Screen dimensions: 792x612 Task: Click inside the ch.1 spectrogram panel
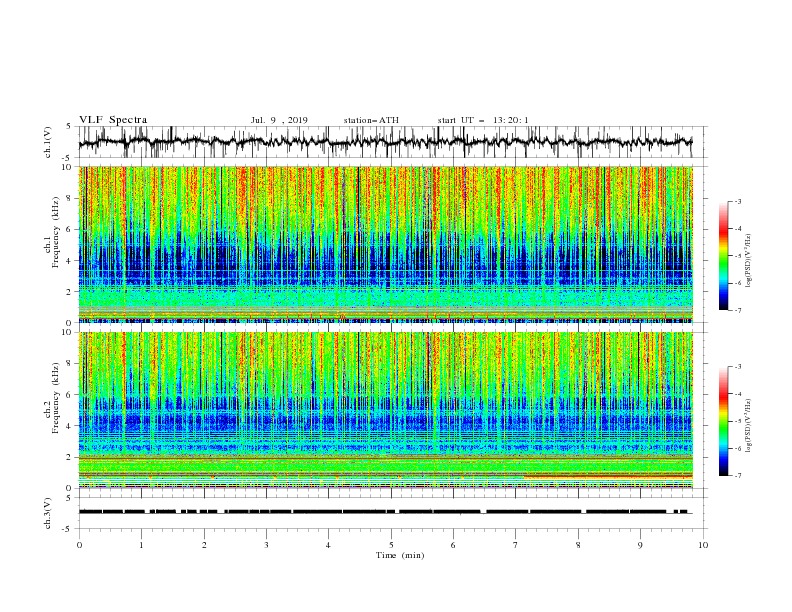[386, 244]
